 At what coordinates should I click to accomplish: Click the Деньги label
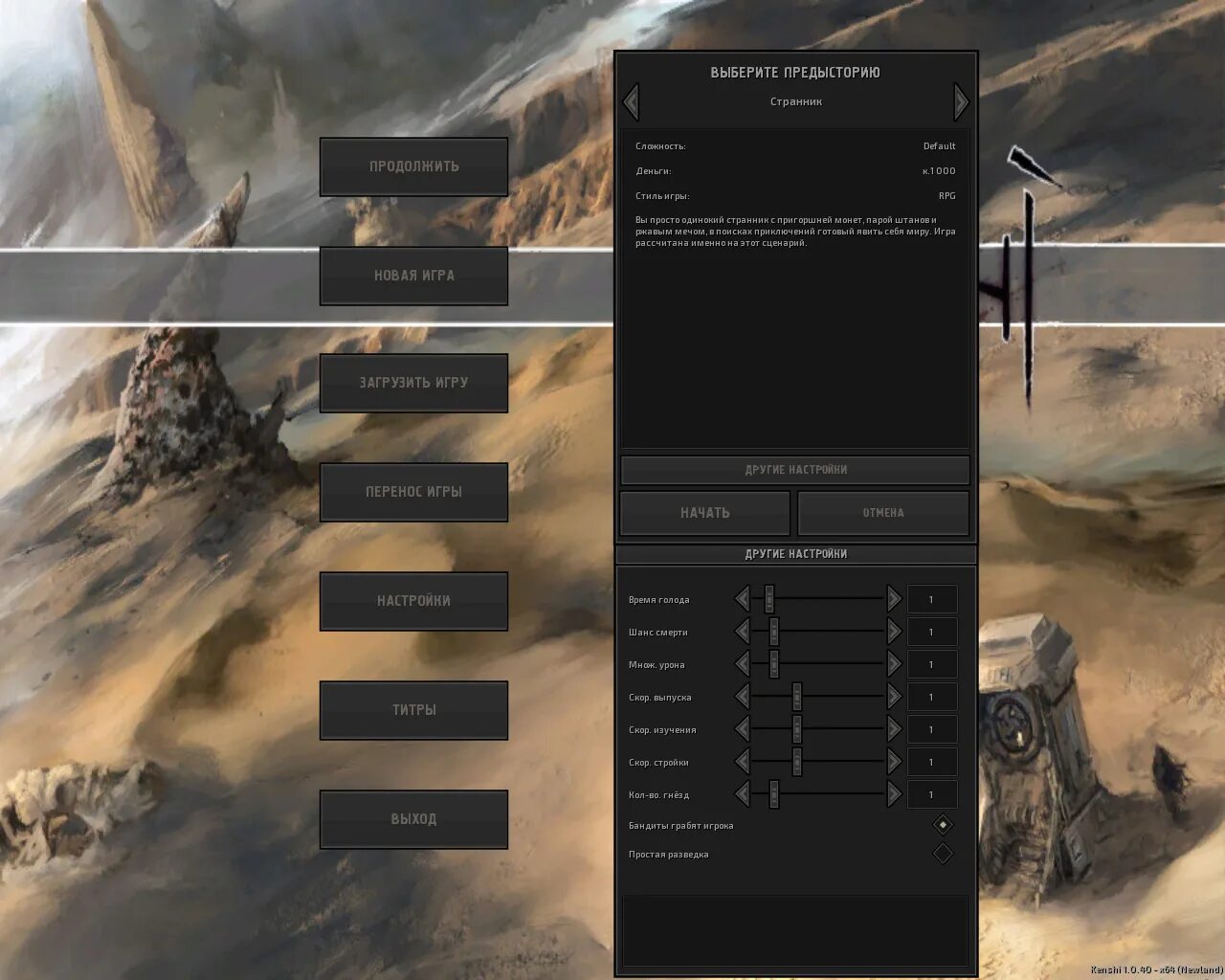[654, 171]
